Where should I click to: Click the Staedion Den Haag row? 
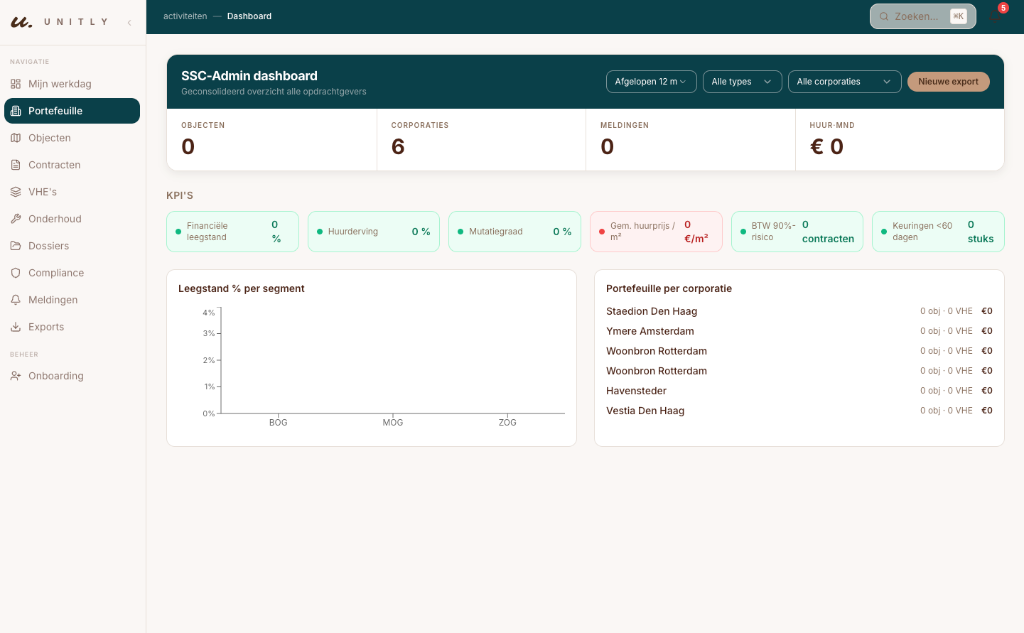tap(799, 312)
